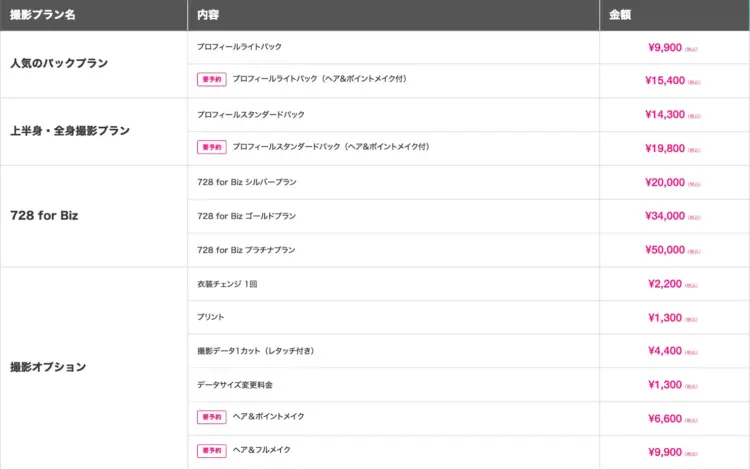Click the ¥14,300 price
750x469 pixels.
pos(665,114)
